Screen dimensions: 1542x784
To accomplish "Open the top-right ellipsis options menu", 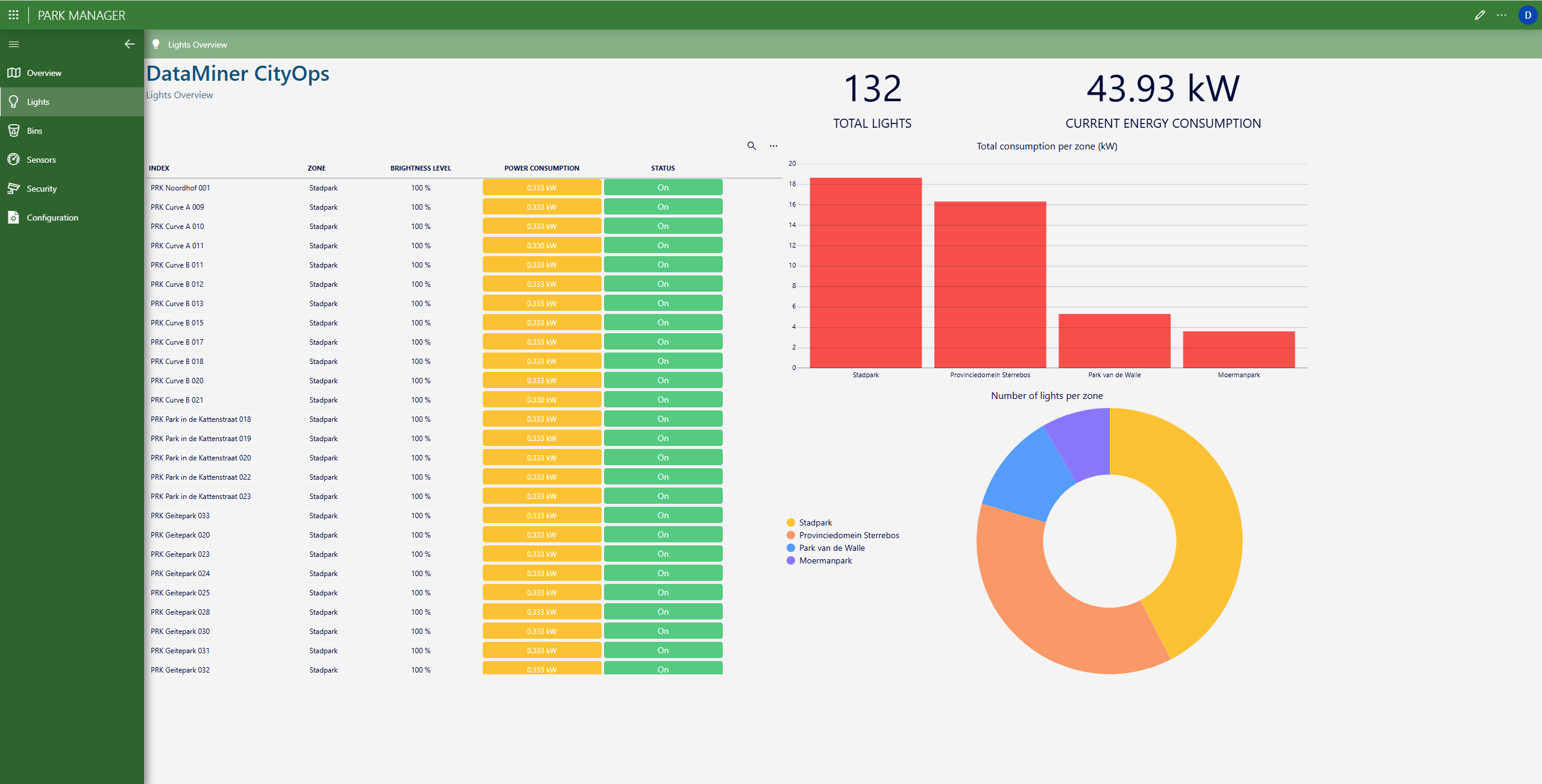I will point(1502,15).
